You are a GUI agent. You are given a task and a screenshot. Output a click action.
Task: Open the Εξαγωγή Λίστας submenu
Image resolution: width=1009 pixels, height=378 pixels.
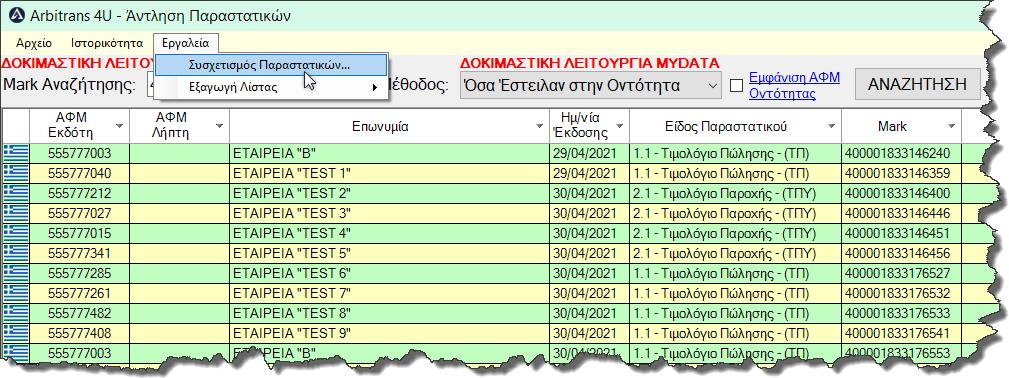[271, 88]
